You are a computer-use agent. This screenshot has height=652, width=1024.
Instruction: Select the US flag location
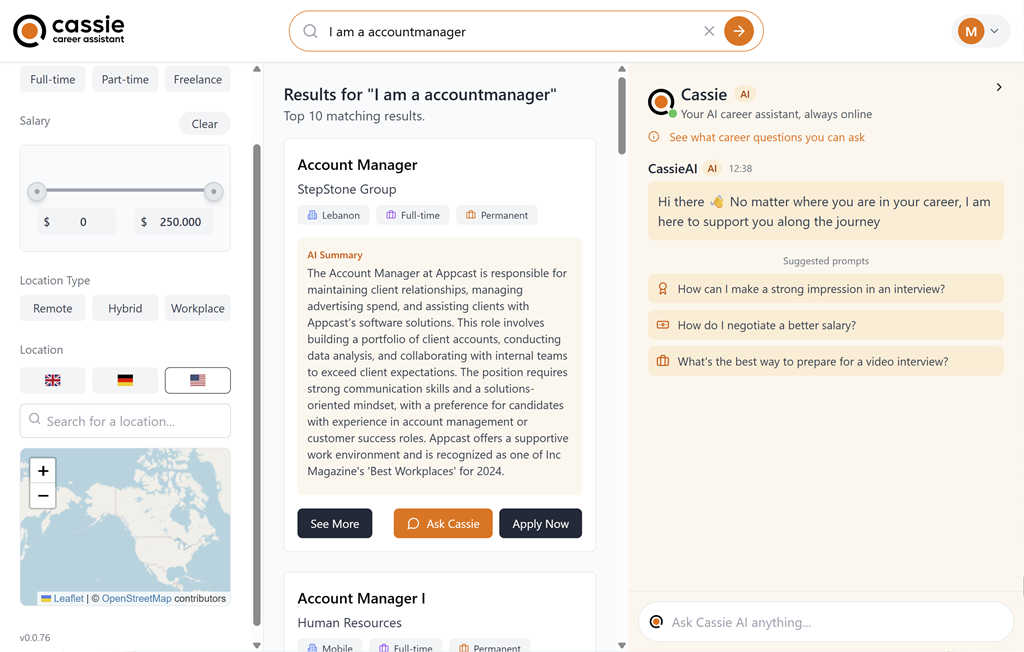[197, 380]
